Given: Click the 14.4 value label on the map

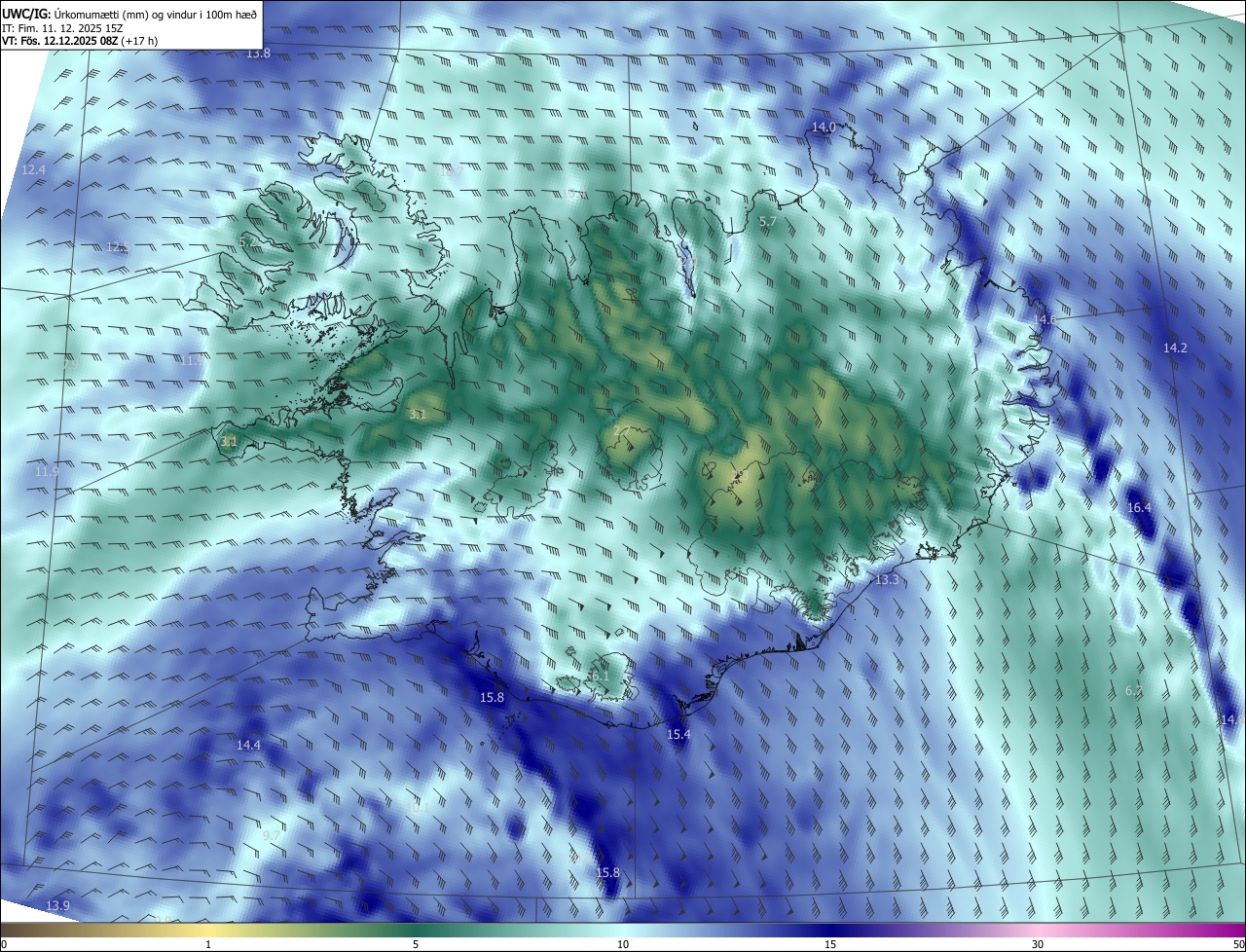Looking at the screenshot, I should (248, 745).
